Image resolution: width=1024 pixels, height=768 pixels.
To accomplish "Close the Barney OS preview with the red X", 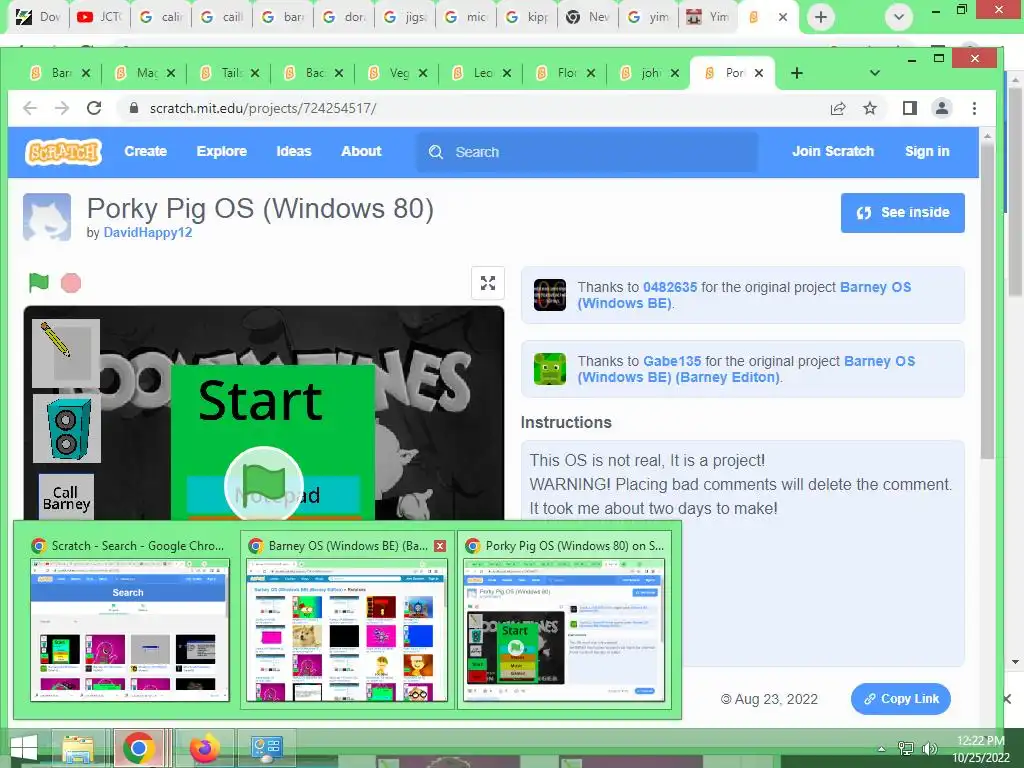I will 440,546.
